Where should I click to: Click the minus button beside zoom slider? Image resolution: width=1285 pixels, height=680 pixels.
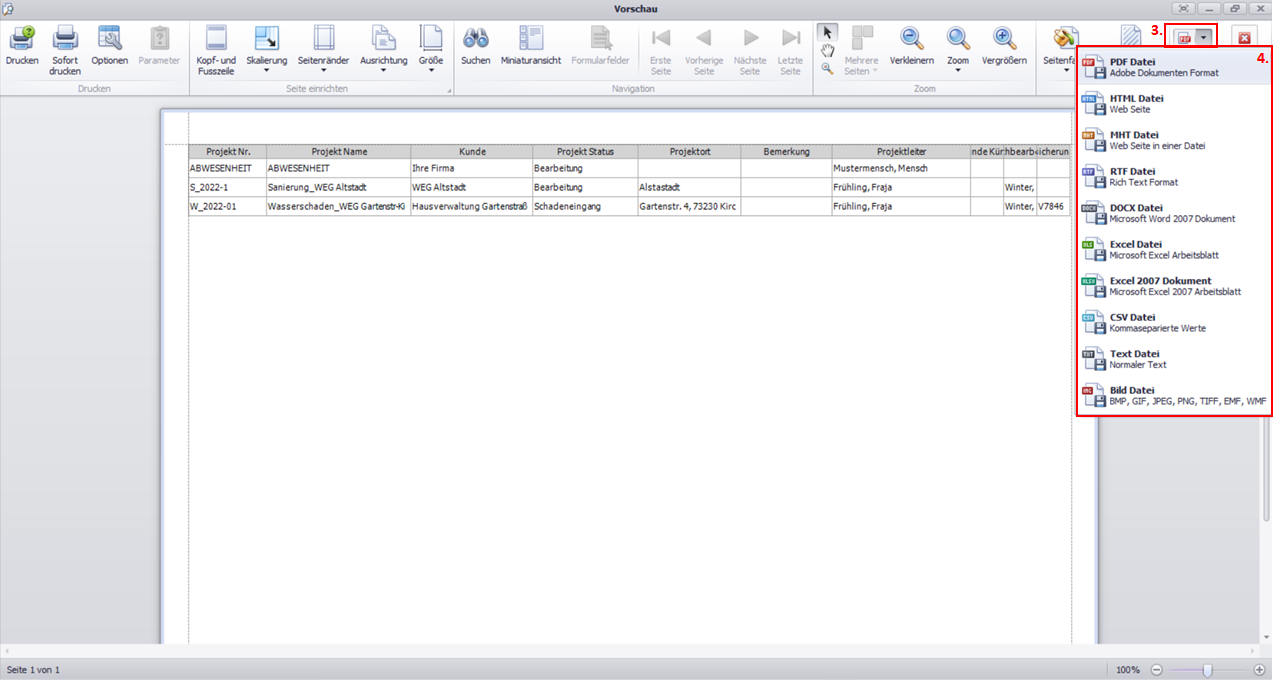1157,670
